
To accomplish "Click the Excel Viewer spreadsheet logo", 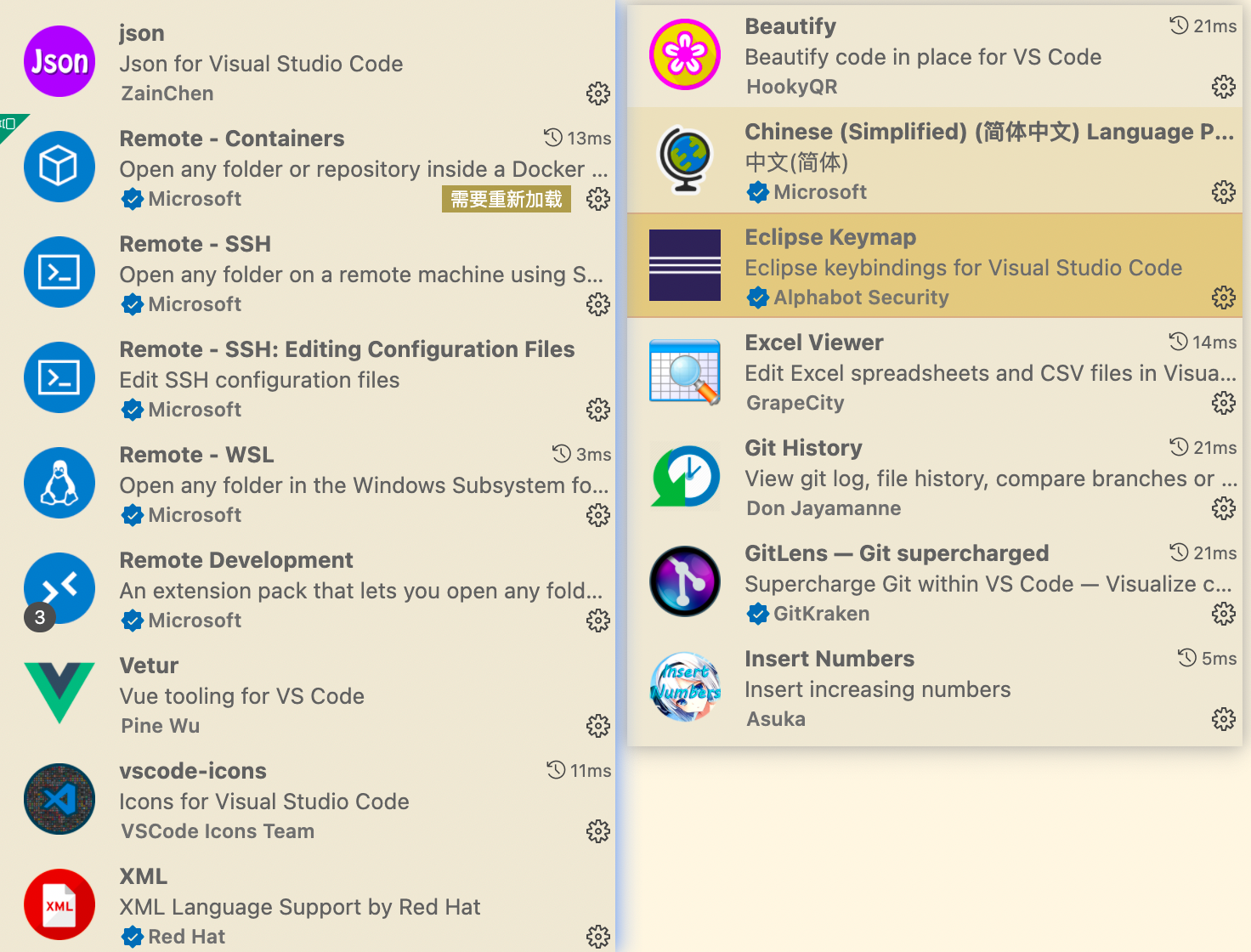I will 685,371.
